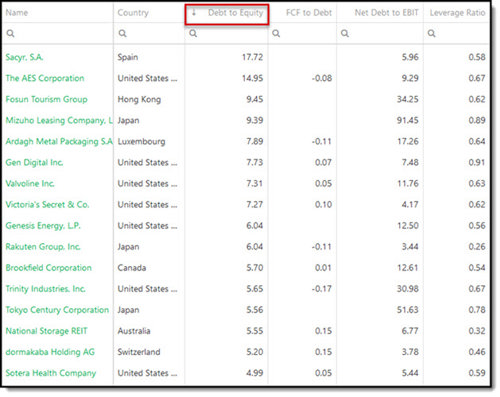Select the 0.32 Leverage Ratio value
This screenshot has width=500, height=397.
pos(477,331)
